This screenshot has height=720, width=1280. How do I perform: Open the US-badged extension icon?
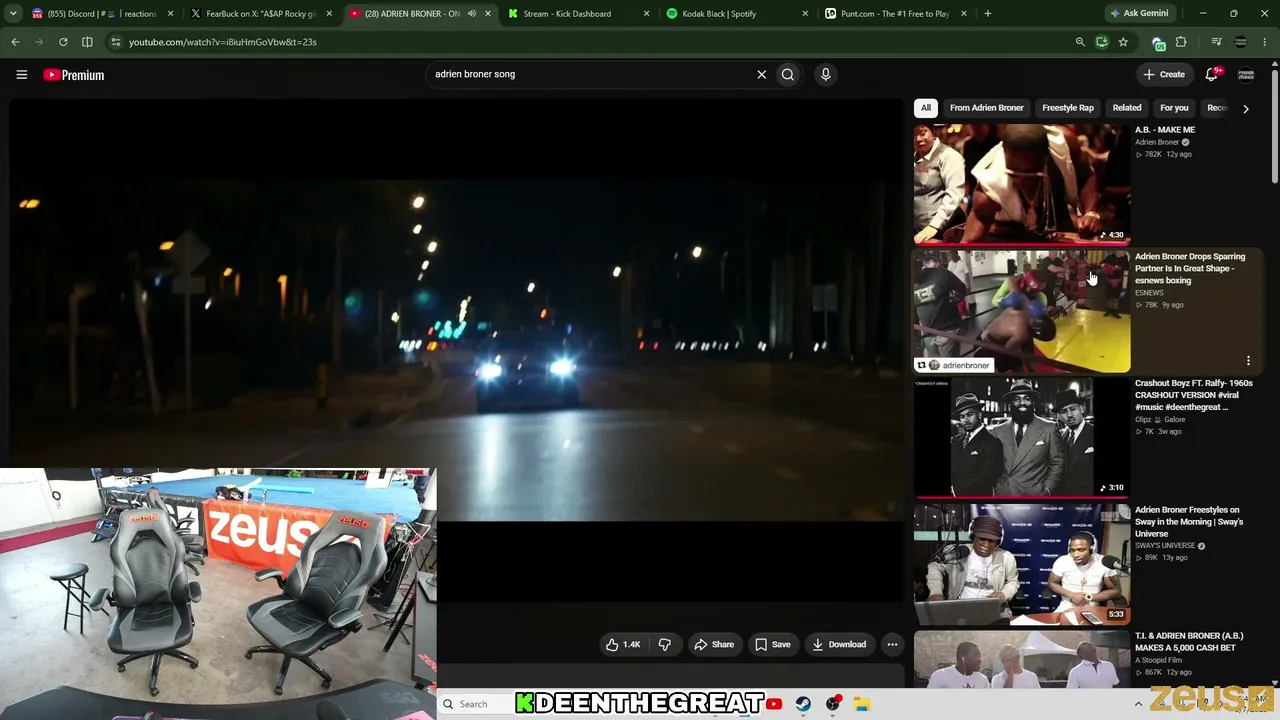coord(1158,43)
